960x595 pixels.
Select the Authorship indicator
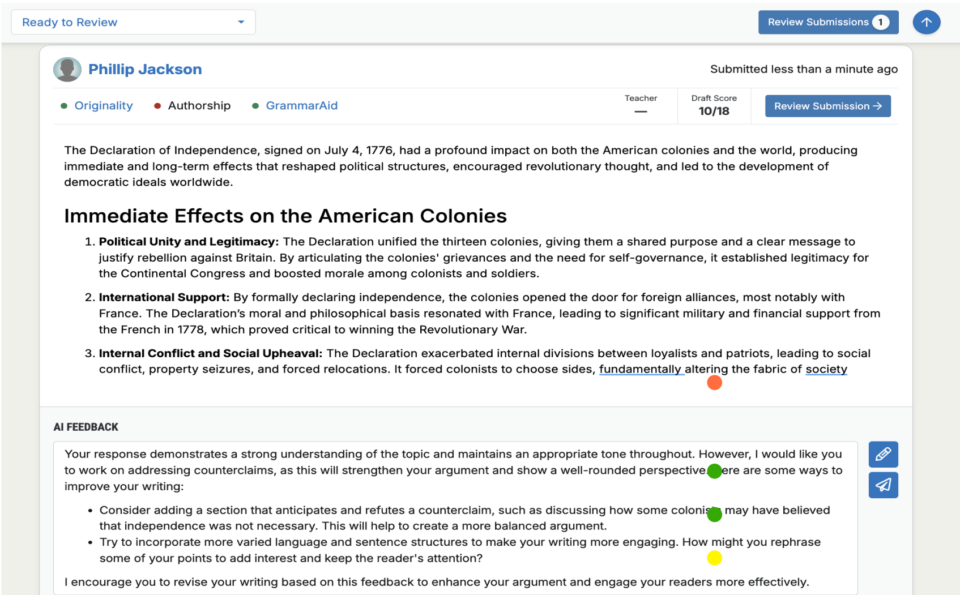click(199, 105)
